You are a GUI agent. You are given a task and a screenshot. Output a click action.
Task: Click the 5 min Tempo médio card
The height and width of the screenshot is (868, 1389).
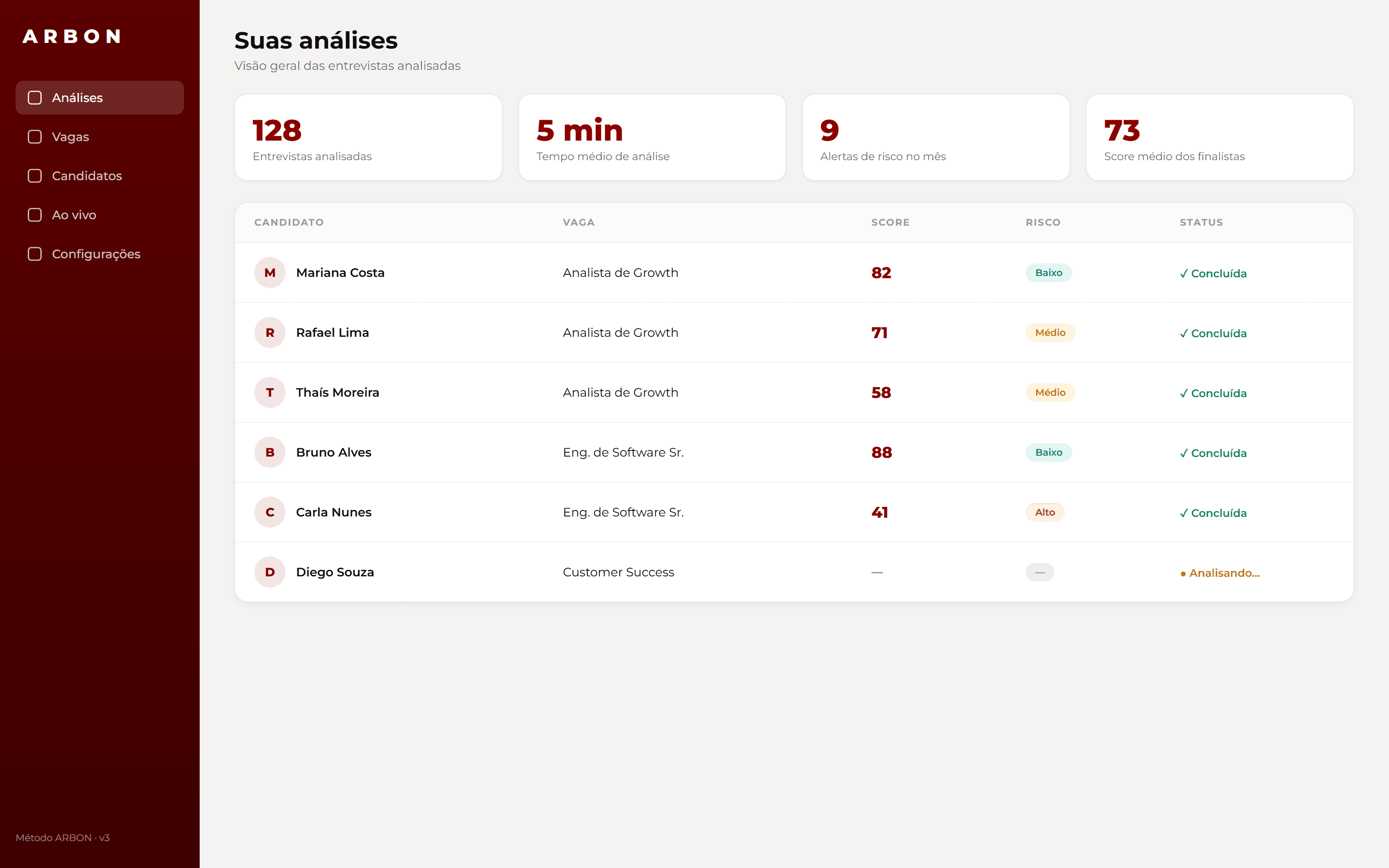(652, 138)
